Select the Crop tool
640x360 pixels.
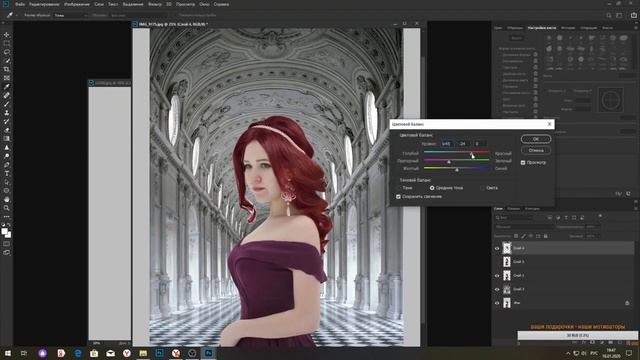pos(7,69)
